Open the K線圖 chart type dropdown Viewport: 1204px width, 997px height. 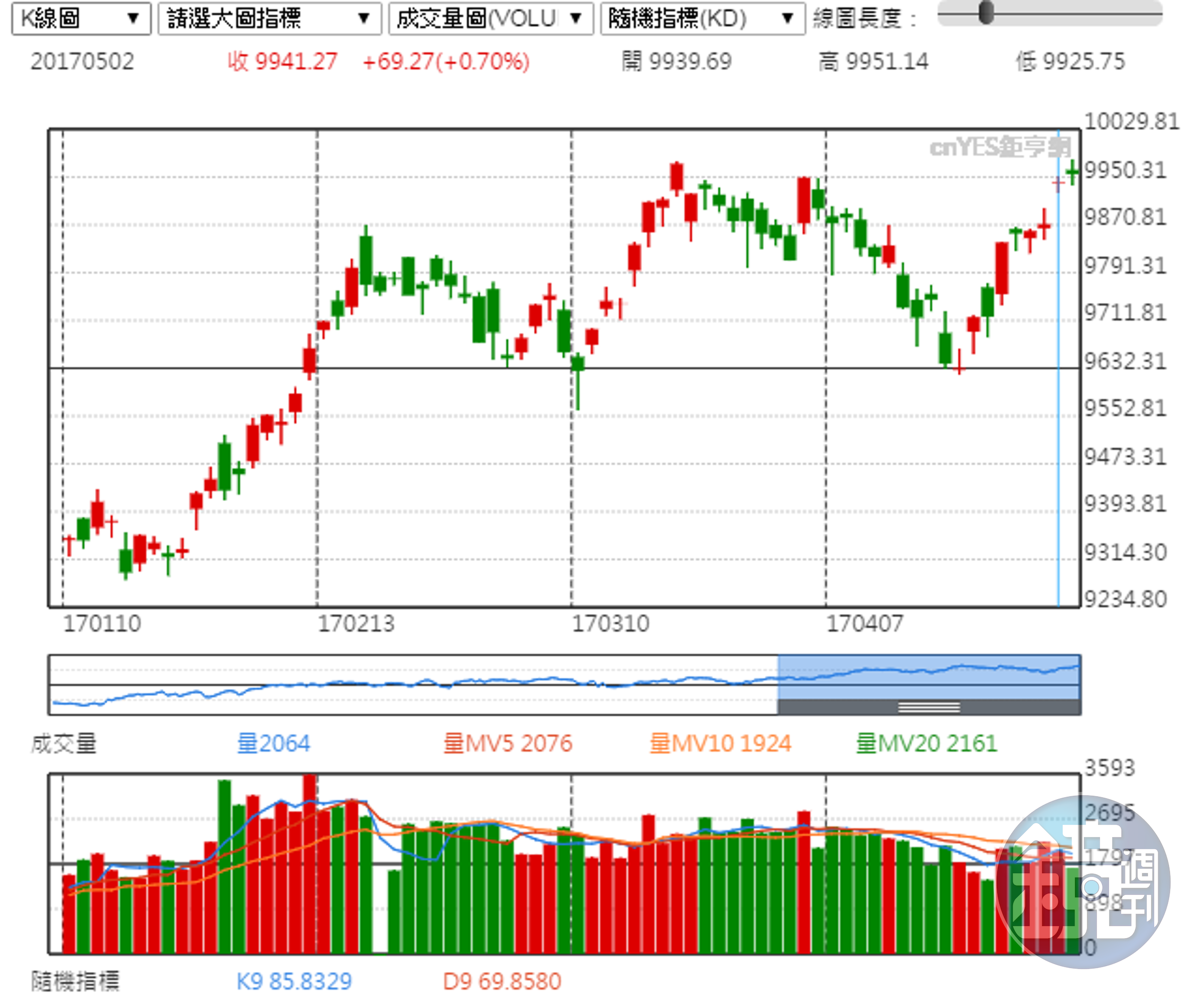(x=81, y=19)
